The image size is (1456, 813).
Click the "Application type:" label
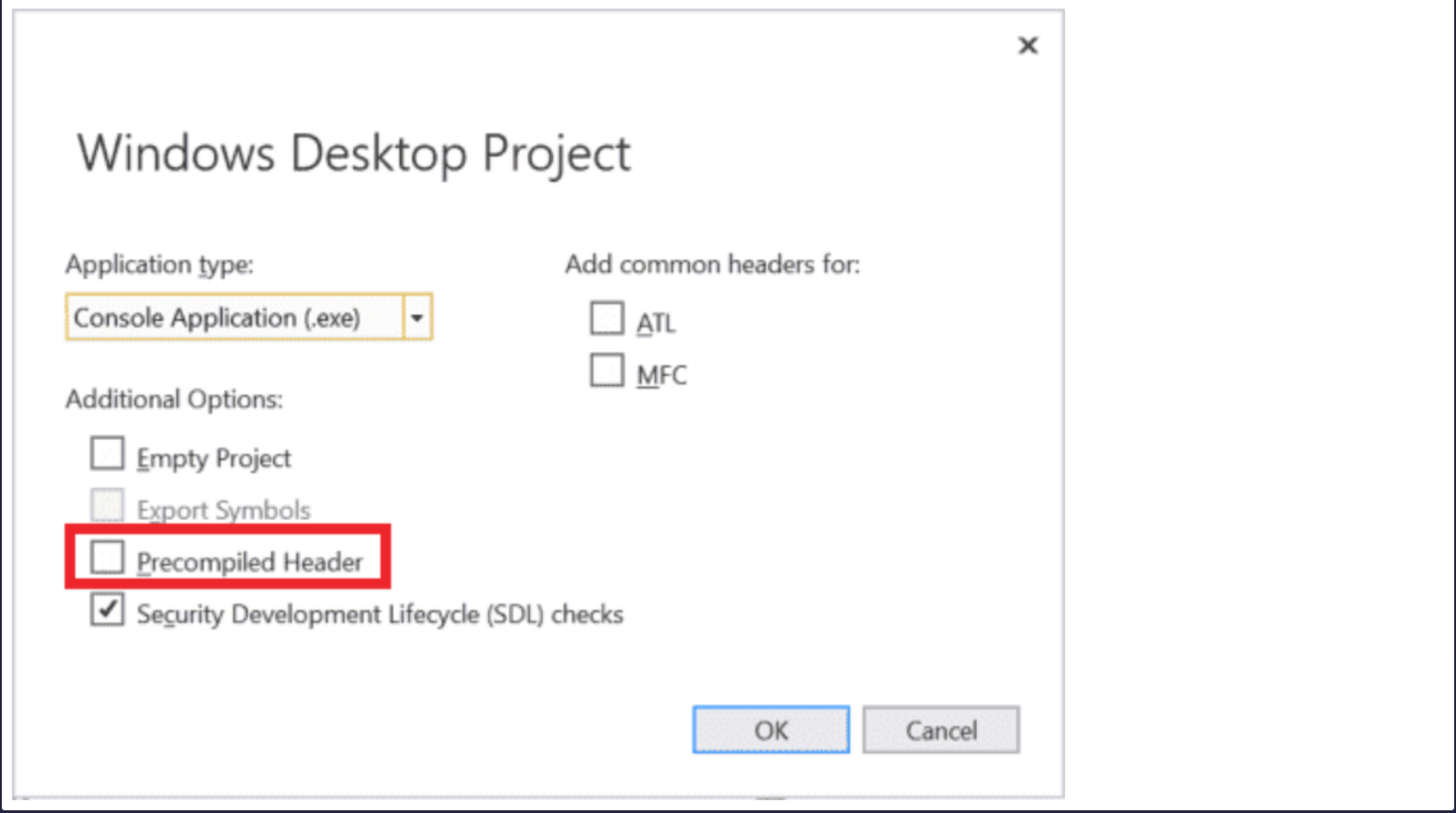click(x=159, y=265)
